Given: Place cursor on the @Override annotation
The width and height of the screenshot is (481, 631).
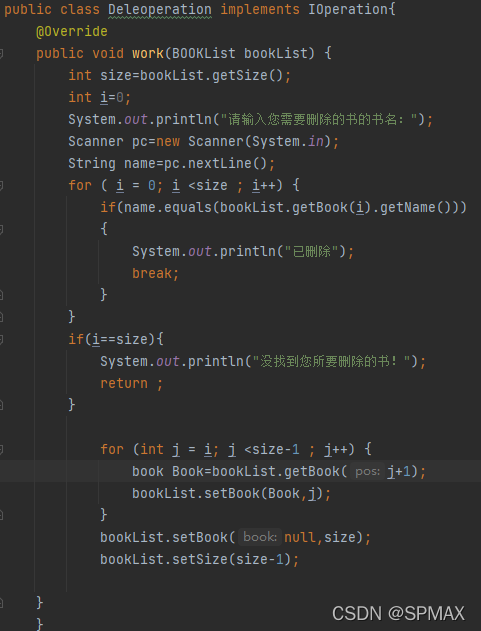Looking at the screenshot, I should [x=72, y=31].
